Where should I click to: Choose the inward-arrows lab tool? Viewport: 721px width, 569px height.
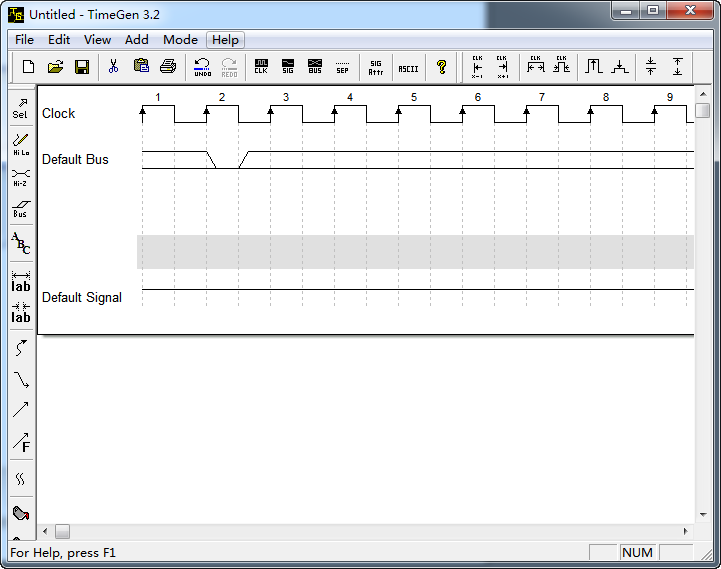(x=21, y=313)
